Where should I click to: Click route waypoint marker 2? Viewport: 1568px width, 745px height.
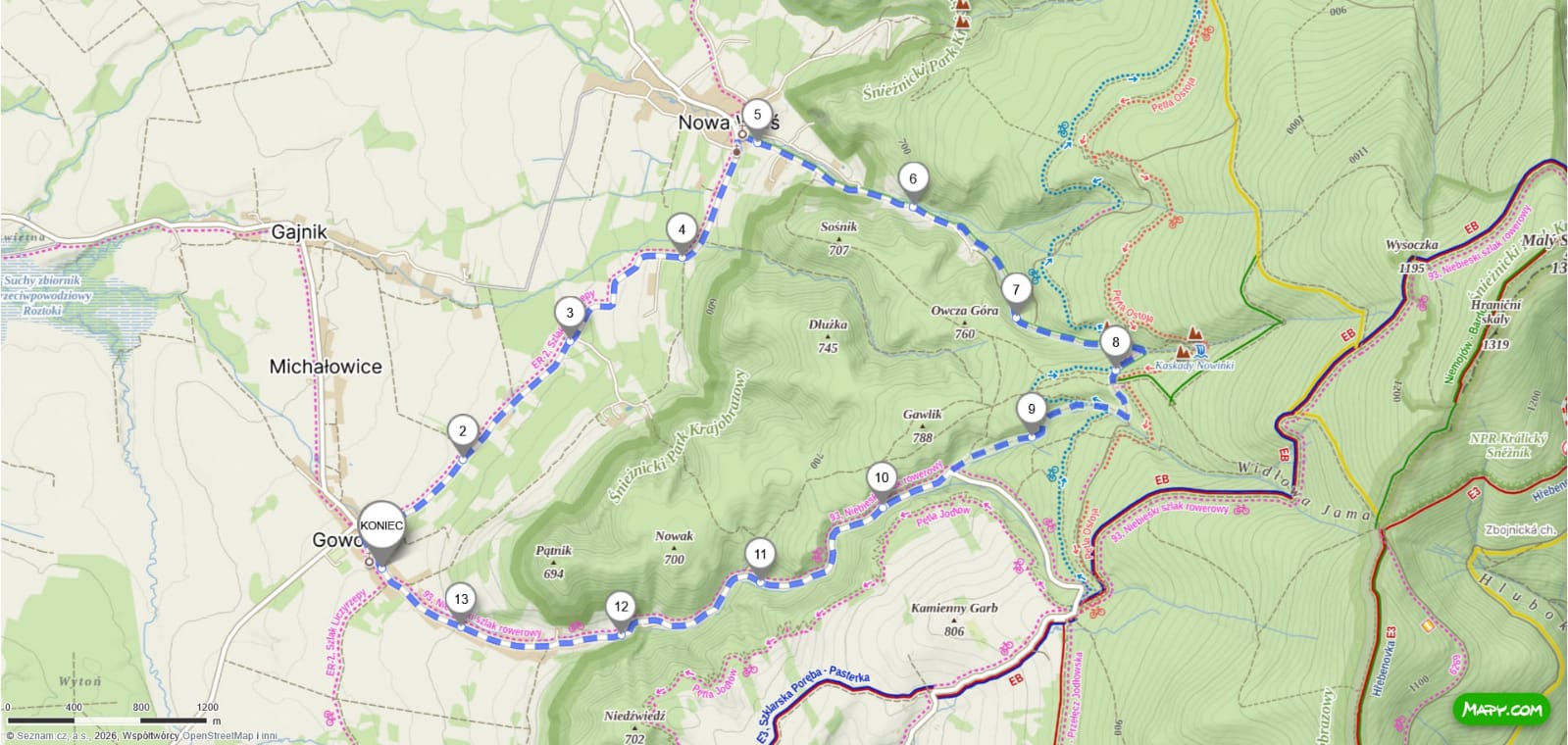[x=462, y=431]
